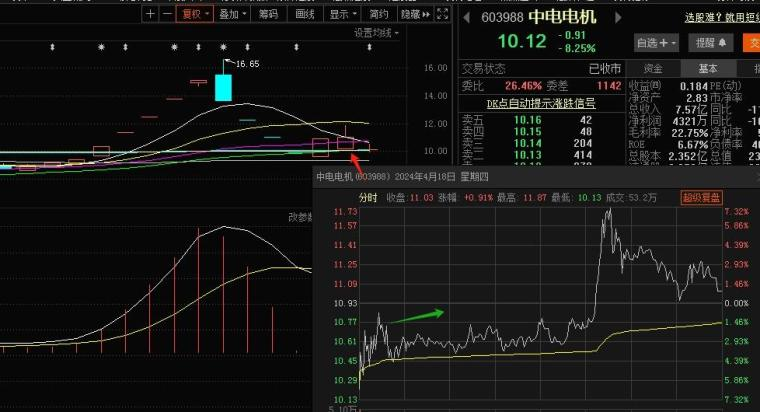Viewport: 760px width, 412px height.
Task: Toggle fullscreen chart view icon
Action: [x=443, y=15]
